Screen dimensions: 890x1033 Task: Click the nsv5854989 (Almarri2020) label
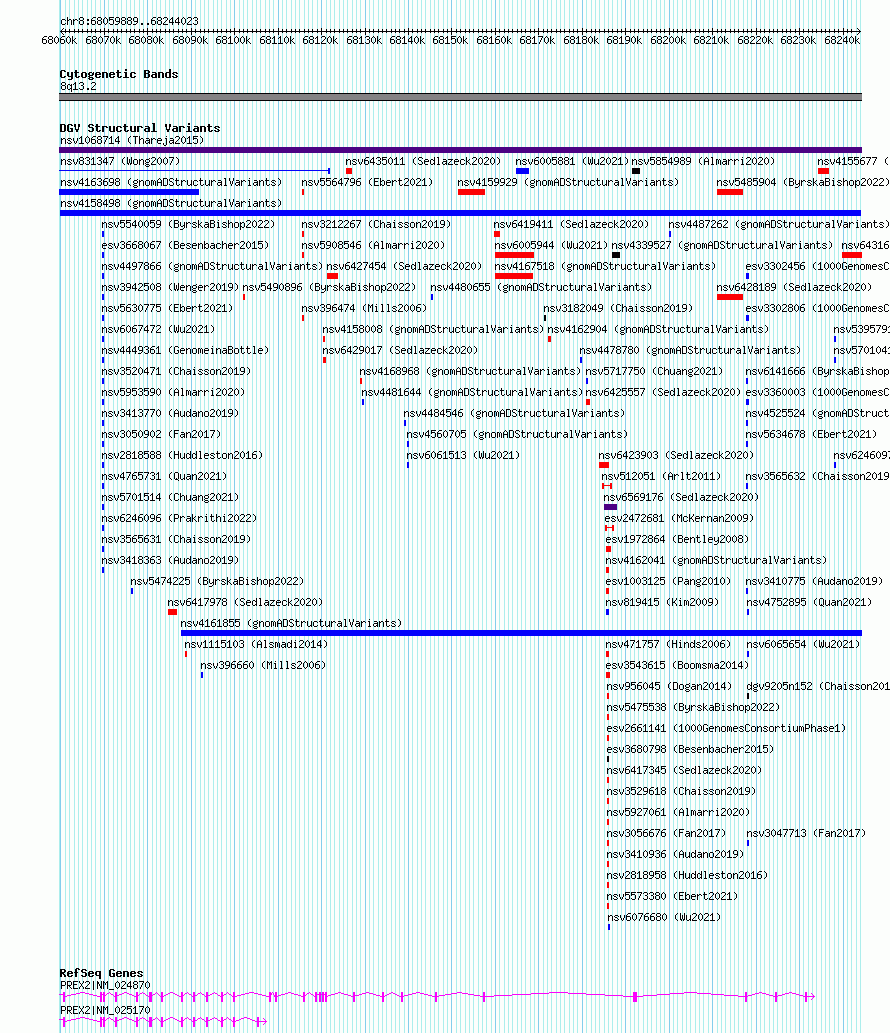tap(703, 161)
